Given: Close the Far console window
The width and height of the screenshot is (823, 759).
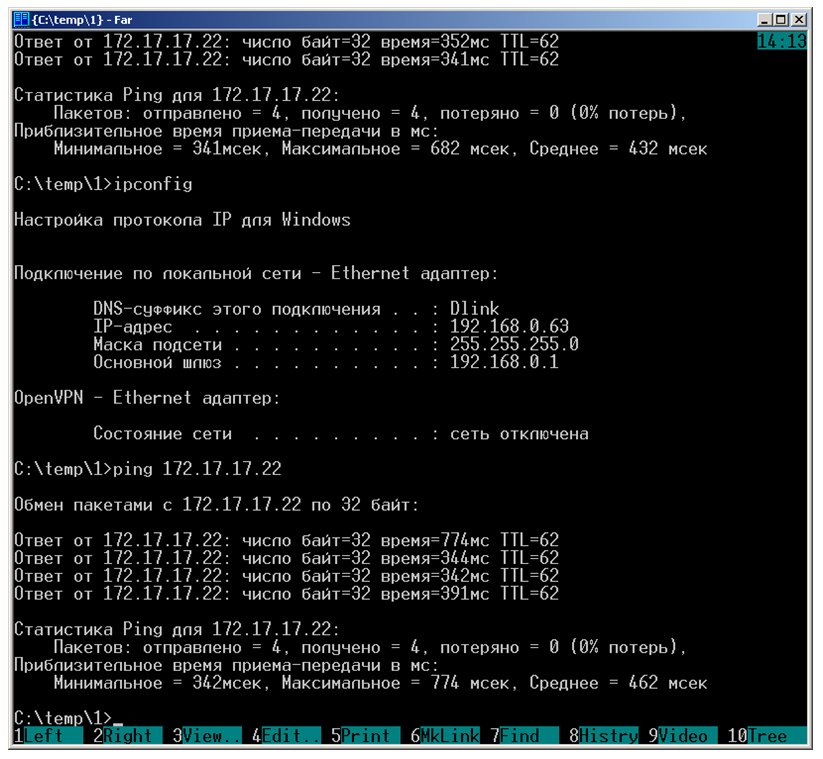Looking at the screenshot, I should pyautogui.click(x=801, y=18).
